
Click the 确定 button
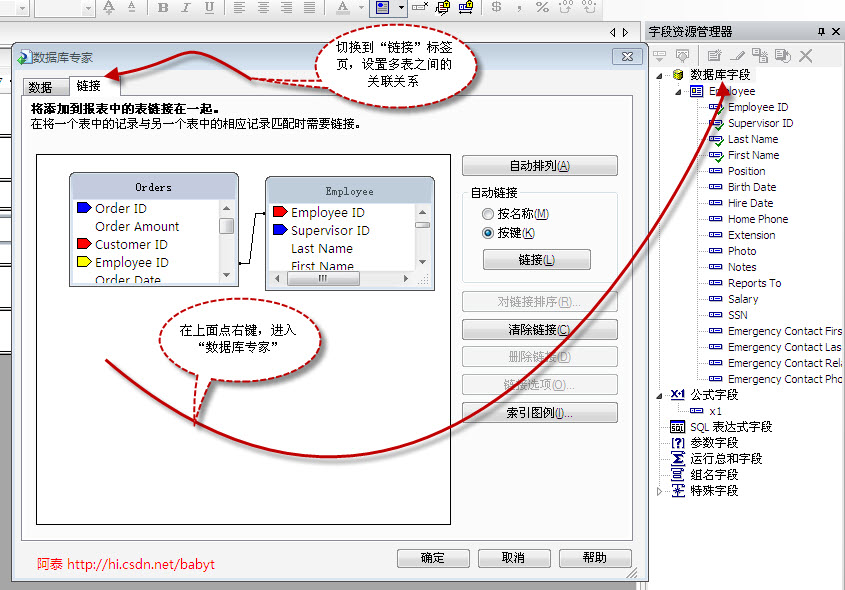[x=433, y=558]
